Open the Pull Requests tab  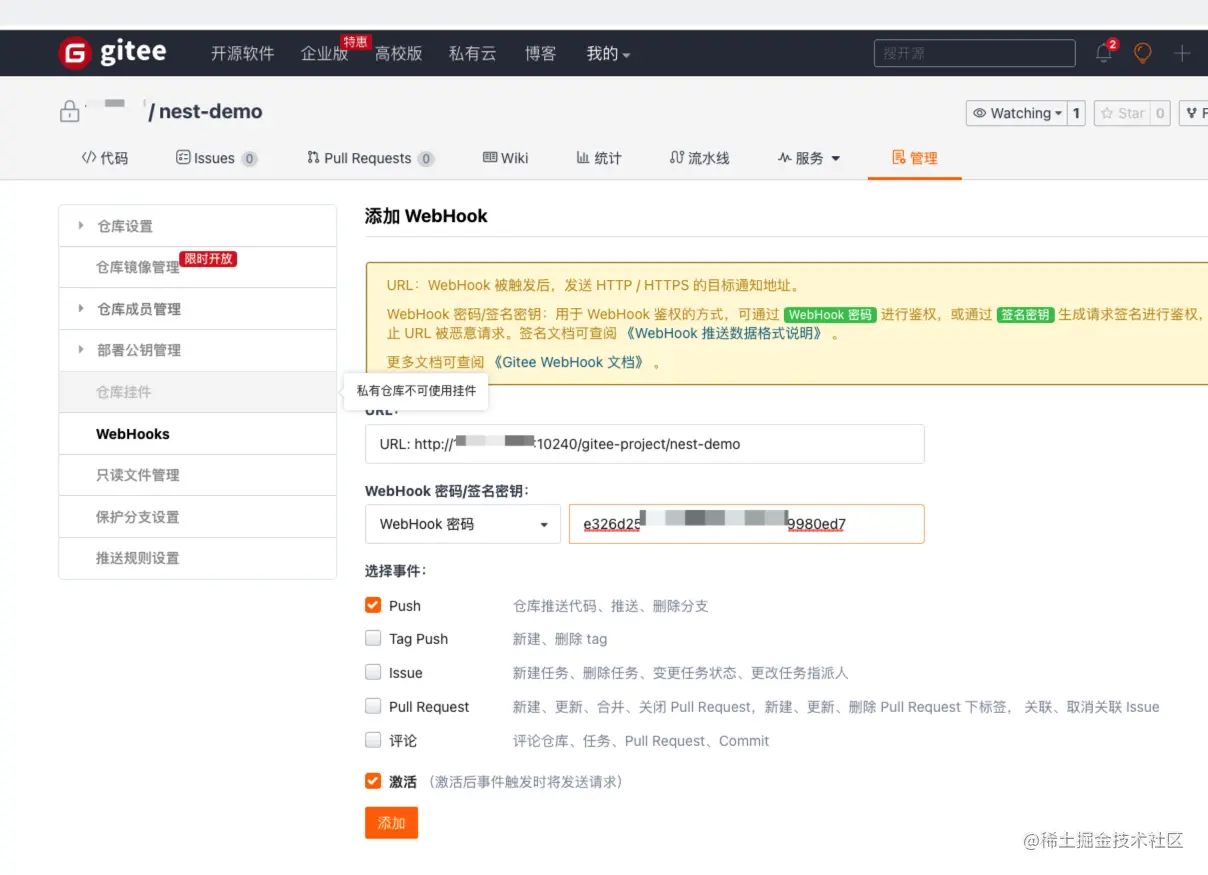[370, 158]
